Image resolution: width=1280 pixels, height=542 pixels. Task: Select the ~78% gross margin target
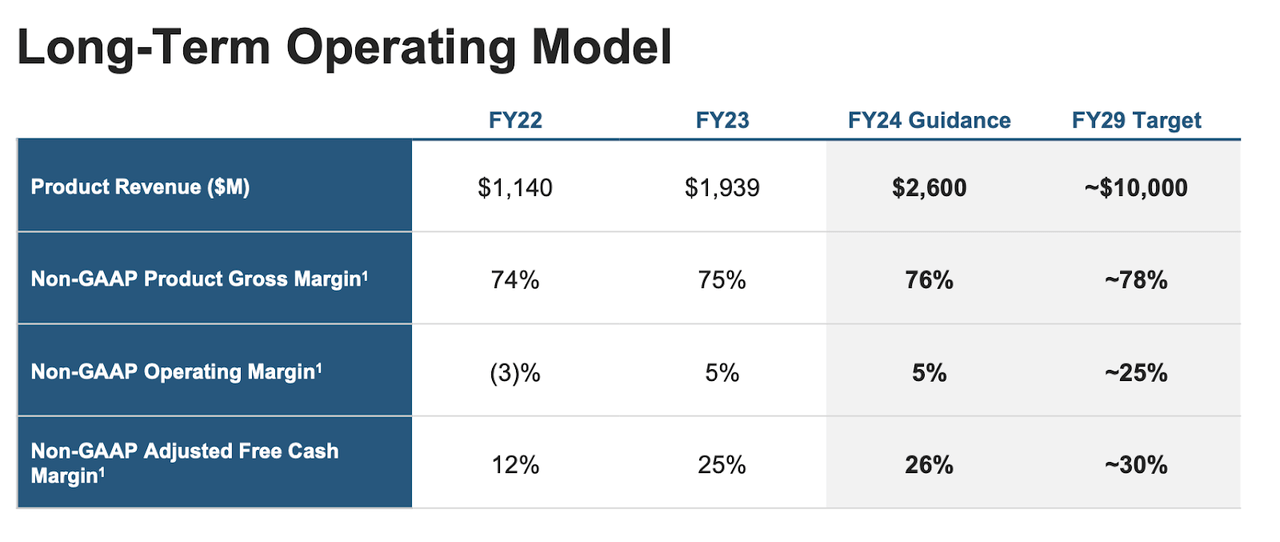pos(1136,280)
